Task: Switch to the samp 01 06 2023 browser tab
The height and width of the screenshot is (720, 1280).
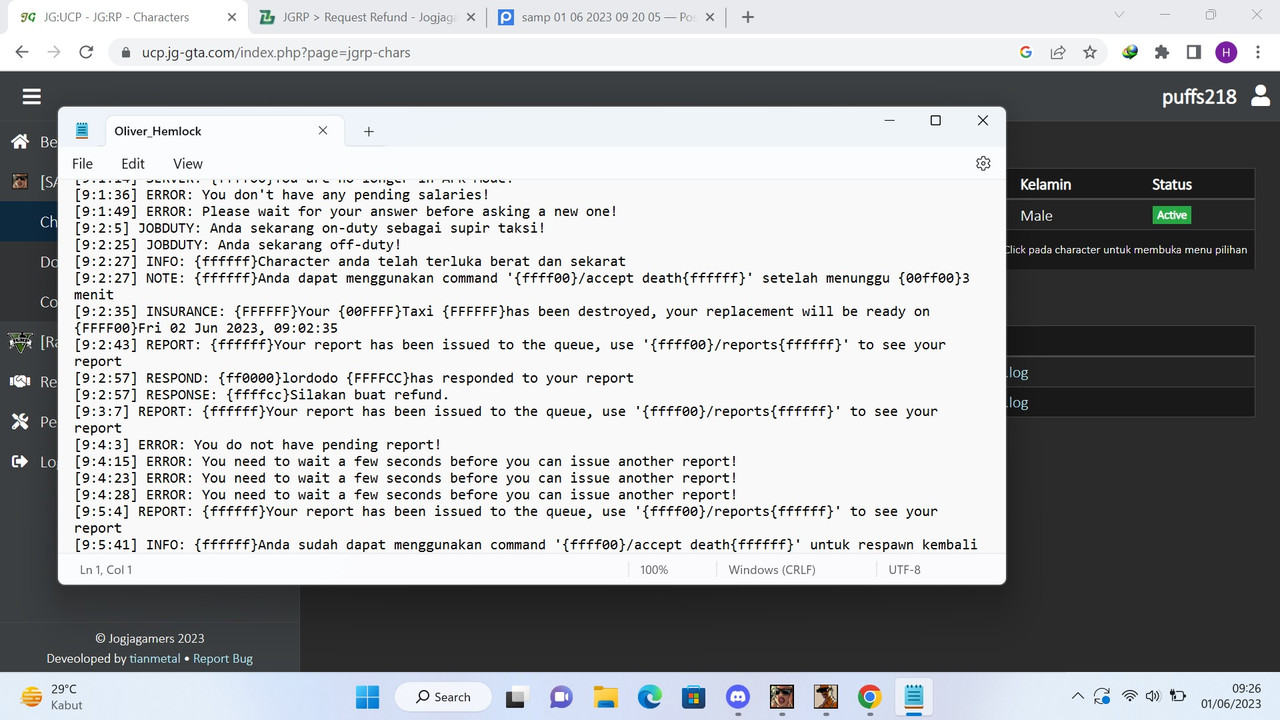Action: pyautogui.click(x=607, y=17)
